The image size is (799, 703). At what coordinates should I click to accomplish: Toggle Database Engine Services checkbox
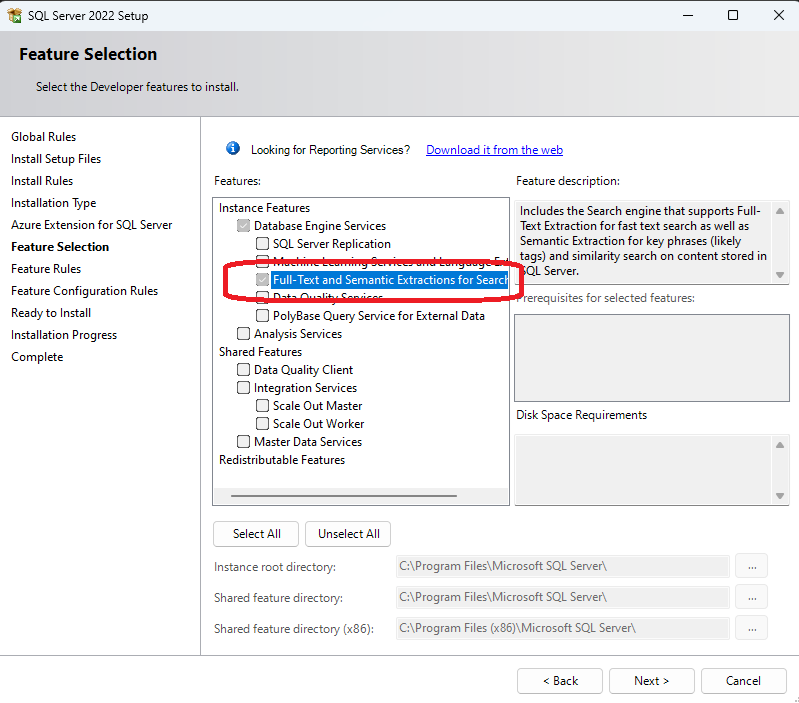(x=244, y=226)
